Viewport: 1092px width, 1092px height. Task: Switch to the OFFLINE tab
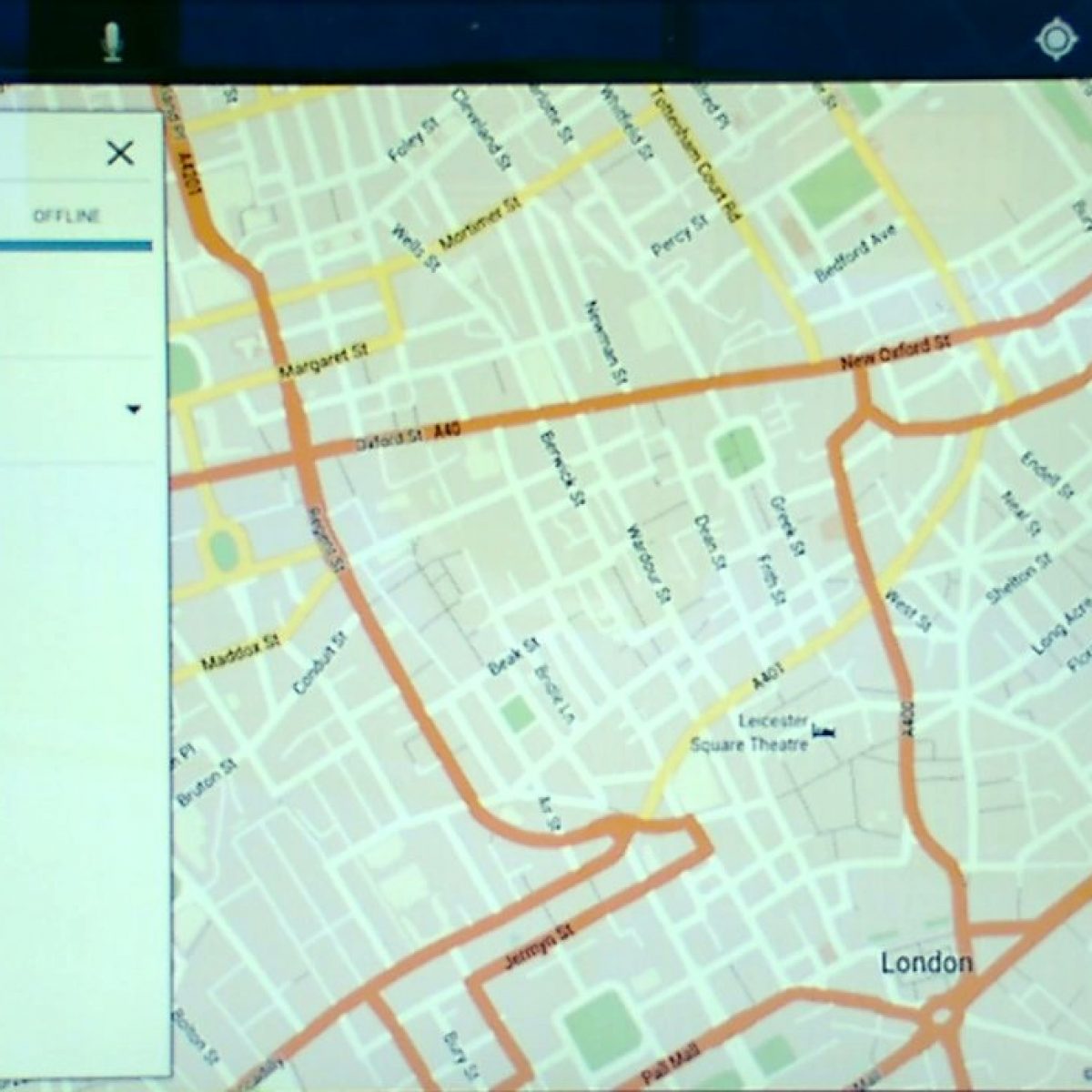[x=66, y=217]
